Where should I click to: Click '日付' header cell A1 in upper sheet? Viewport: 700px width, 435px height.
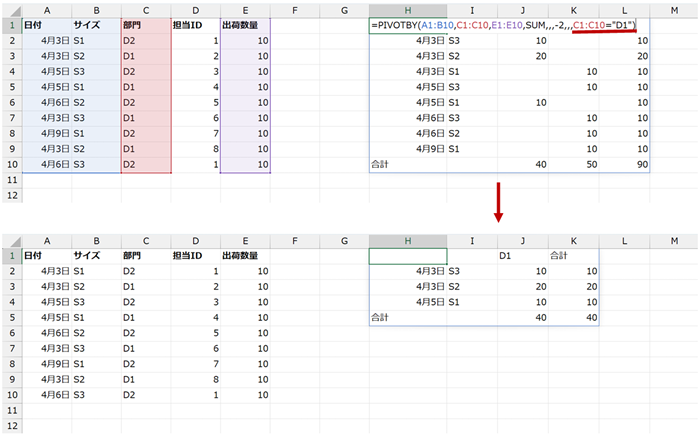(47, 25)
